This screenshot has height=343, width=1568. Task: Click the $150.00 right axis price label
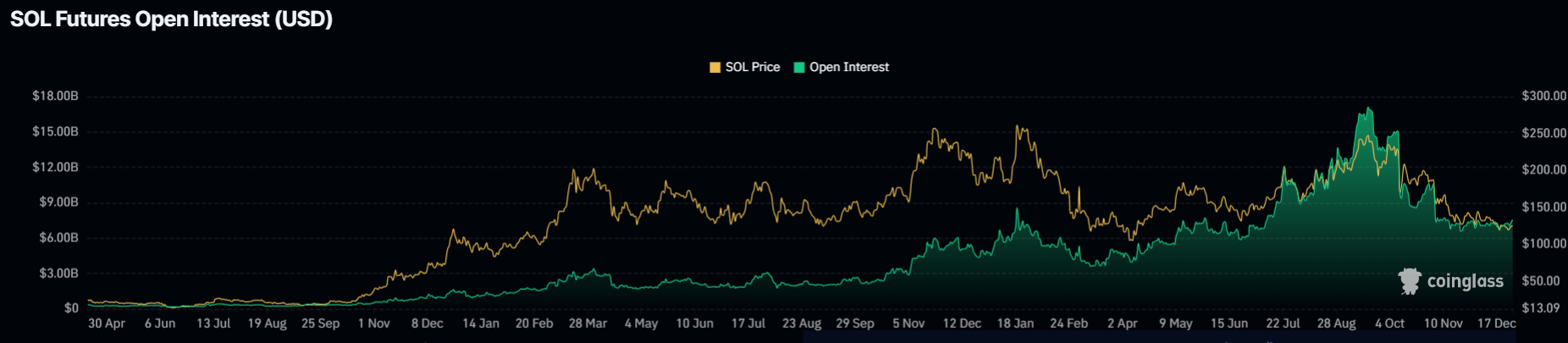click(x=1543, y=207)
